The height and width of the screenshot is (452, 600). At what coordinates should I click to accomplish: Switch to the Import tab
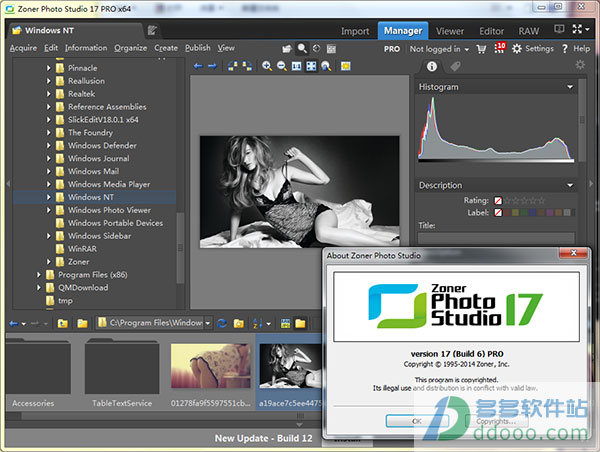[x=355, y=31]
